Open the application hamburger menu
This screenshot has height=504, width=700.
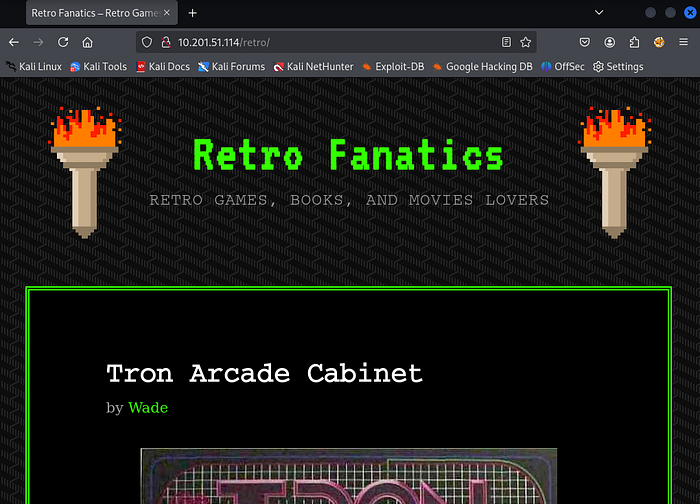683,42
